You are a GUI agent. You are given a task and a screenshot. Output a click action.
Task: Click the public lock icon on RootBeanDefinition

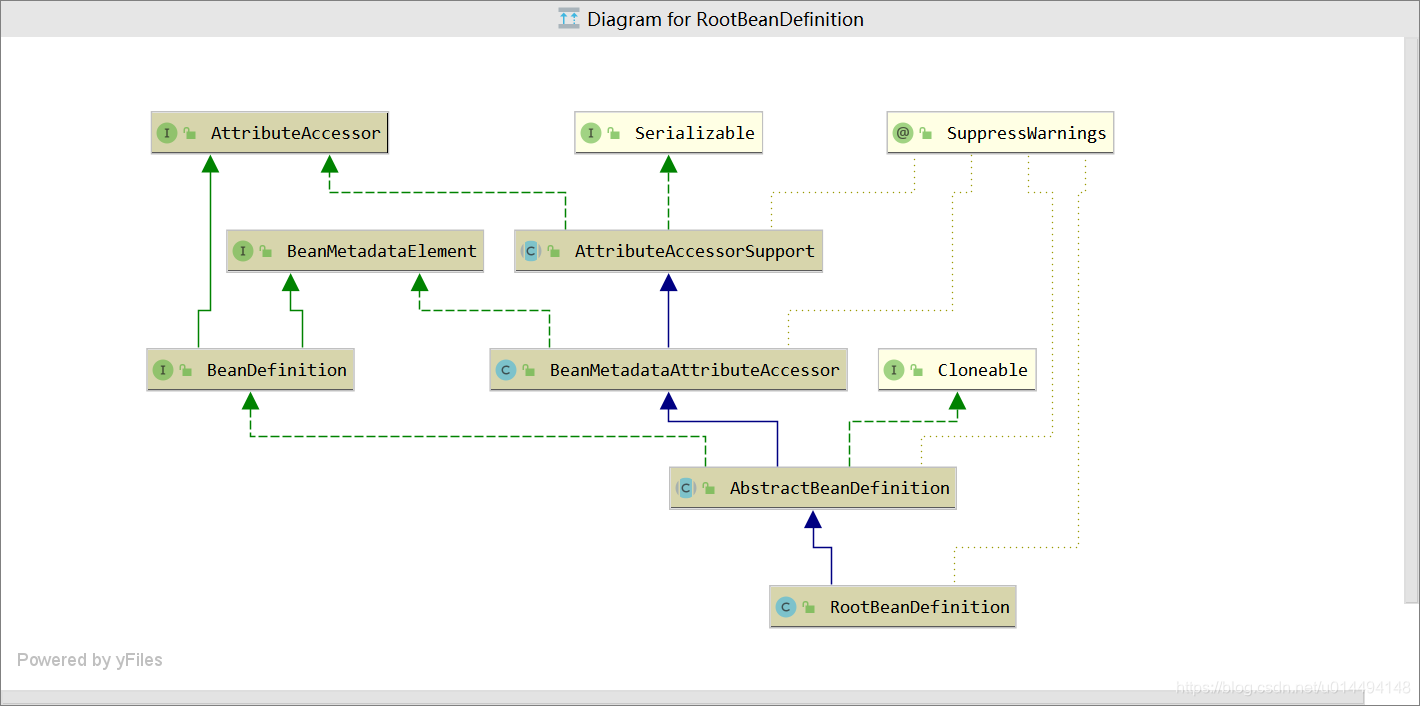(809, 607)
